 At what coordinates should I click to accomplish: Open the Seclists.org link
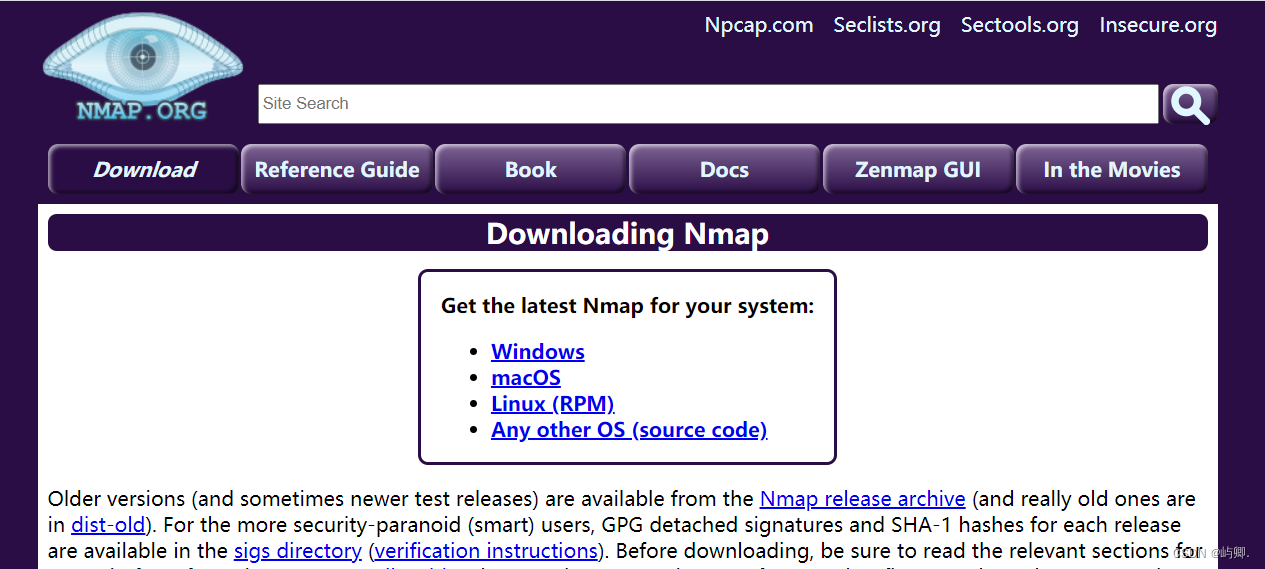coord(887,25)
